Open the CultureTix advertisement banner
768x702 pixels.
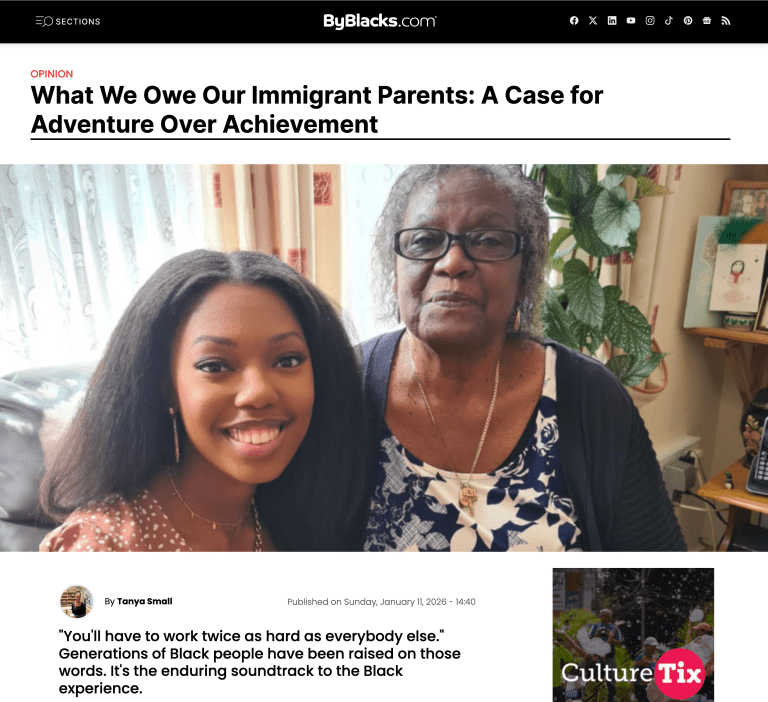(633, 635)
